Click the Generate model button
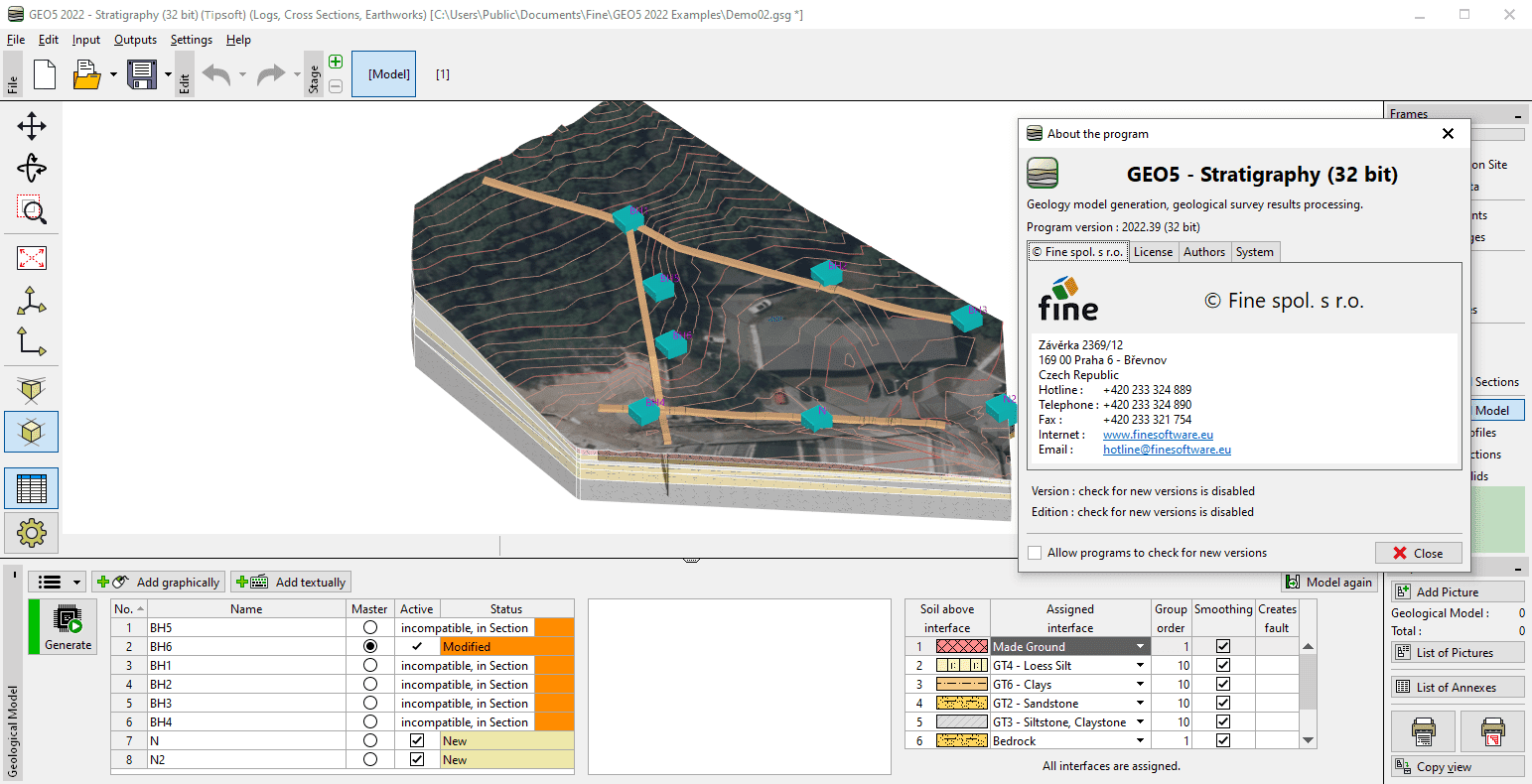The image size is (1532, 784). pyautogui.click(x=68, y=626)
